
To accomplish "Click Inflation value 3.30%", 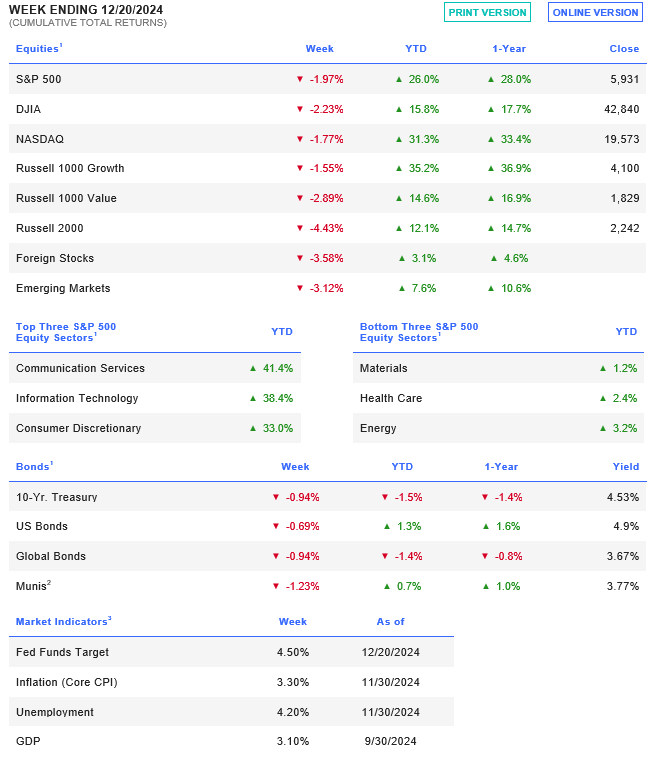I will [x=293, y=682].
